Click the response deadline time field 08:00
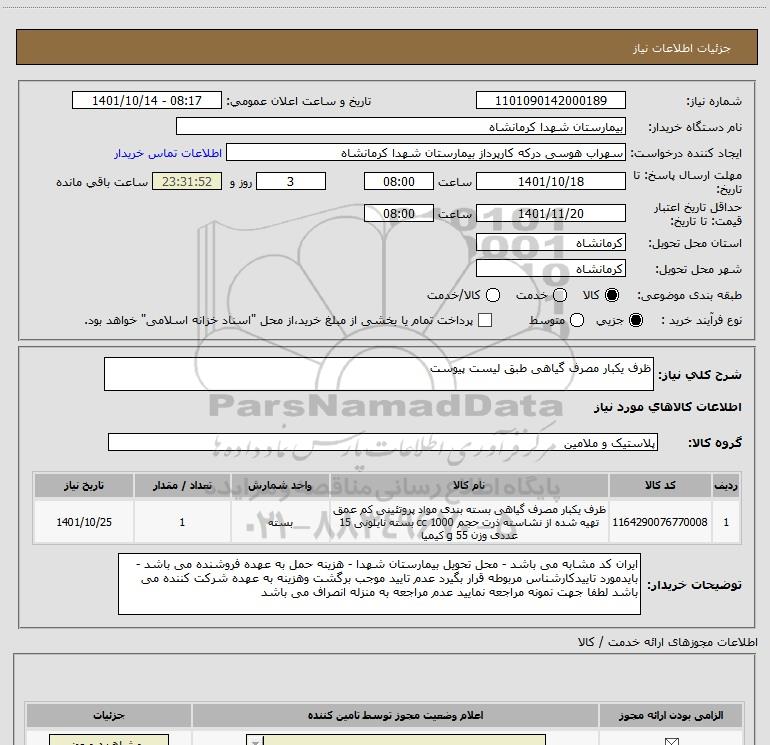Viewport: 770px width, 745px height. coord(399,181)
